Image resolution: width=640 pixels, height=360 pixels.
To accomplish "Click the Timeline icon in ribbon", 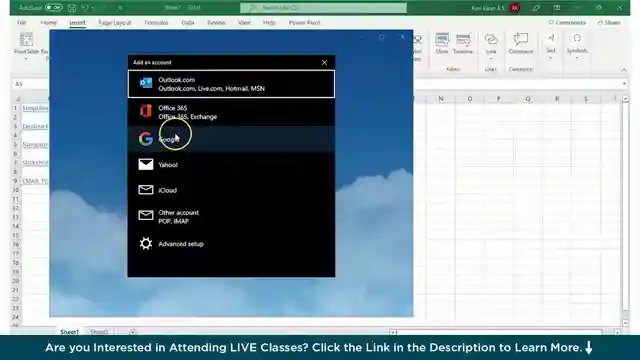I will tap(463, 43).
